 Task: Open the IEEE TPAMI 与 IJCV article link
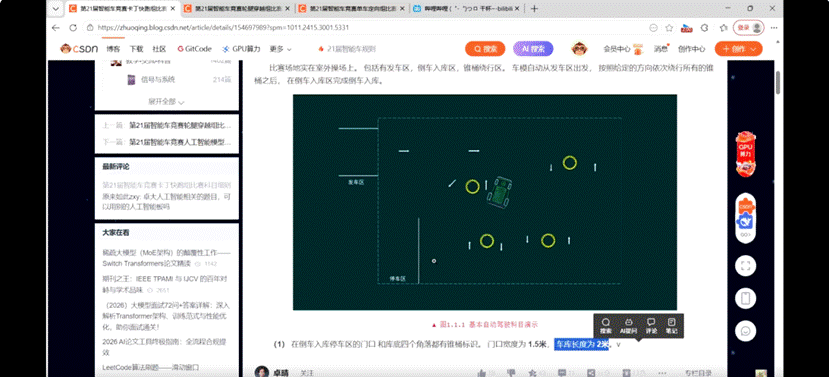(166, 284)
